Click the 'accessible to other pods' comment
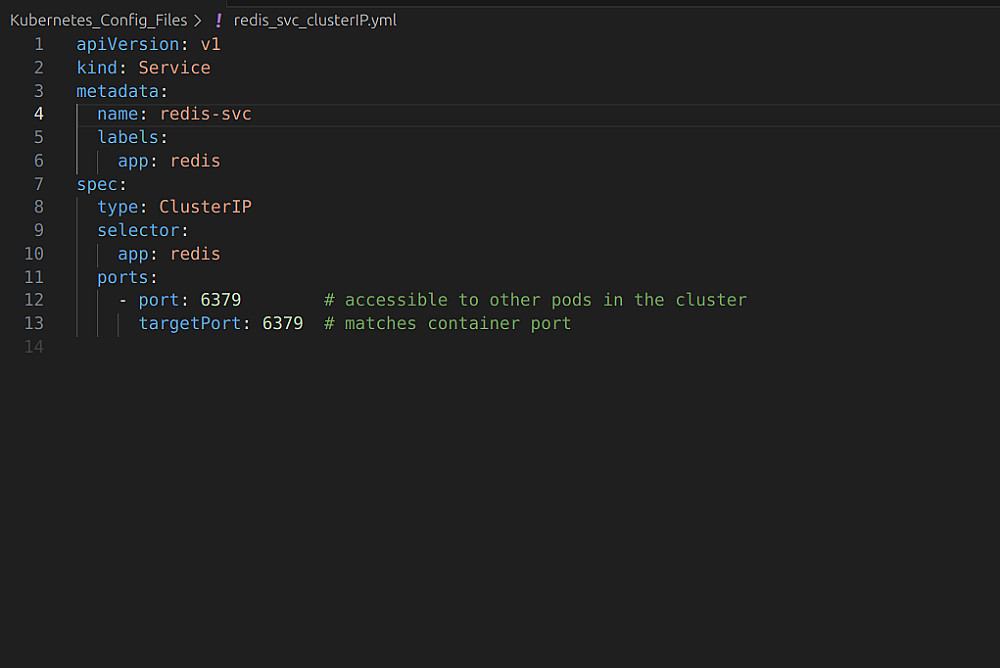 pos(535,300)
